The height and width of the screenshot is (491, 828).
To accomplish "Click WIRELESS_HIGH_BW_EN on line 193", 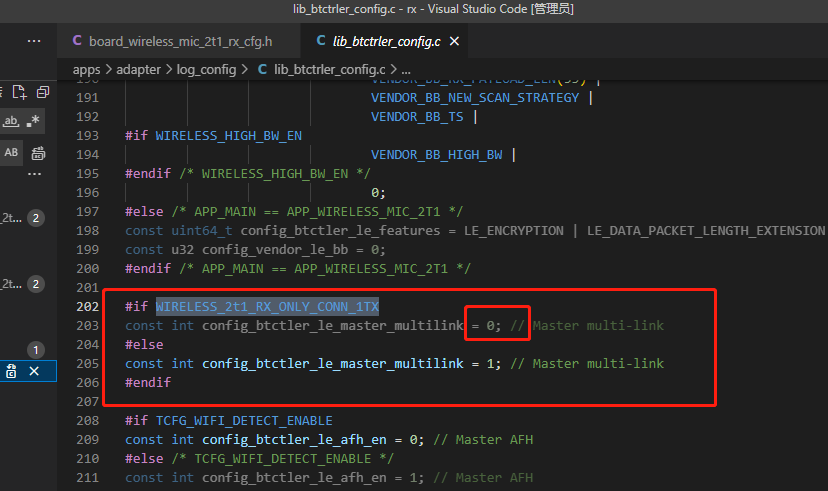I will tap(228, 136).
